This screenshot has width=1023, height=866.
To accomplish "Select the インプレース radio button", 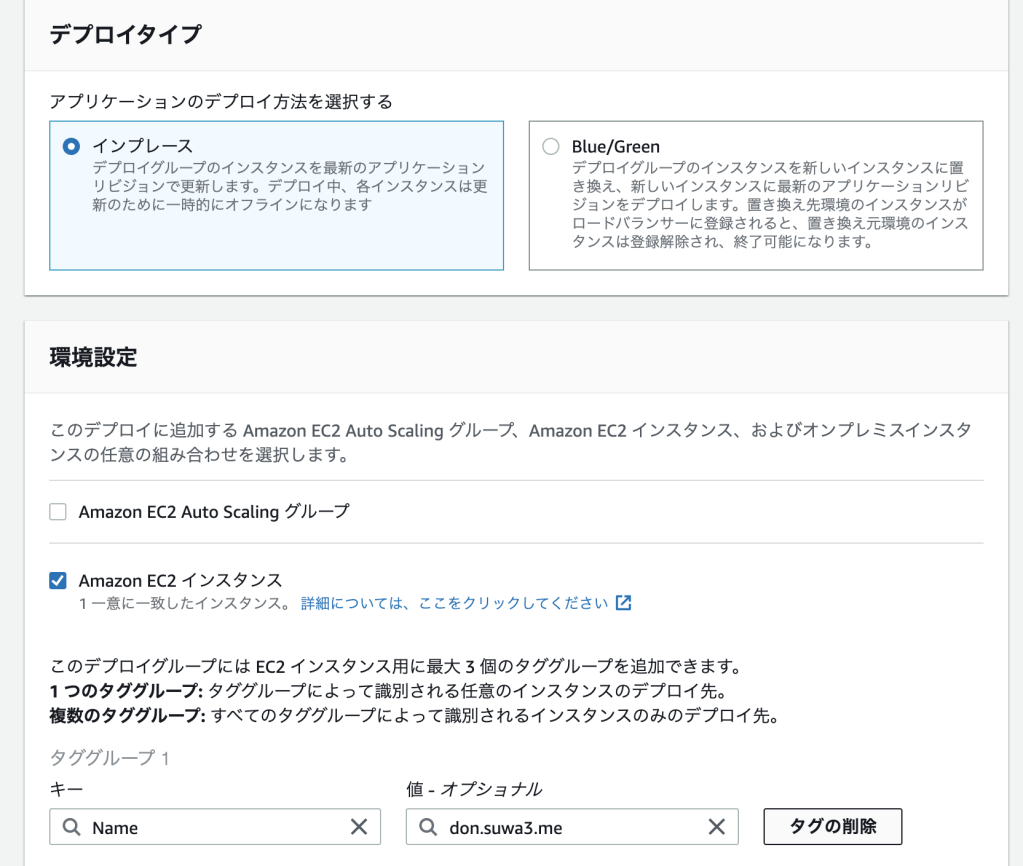I will (x=71, y=146).
